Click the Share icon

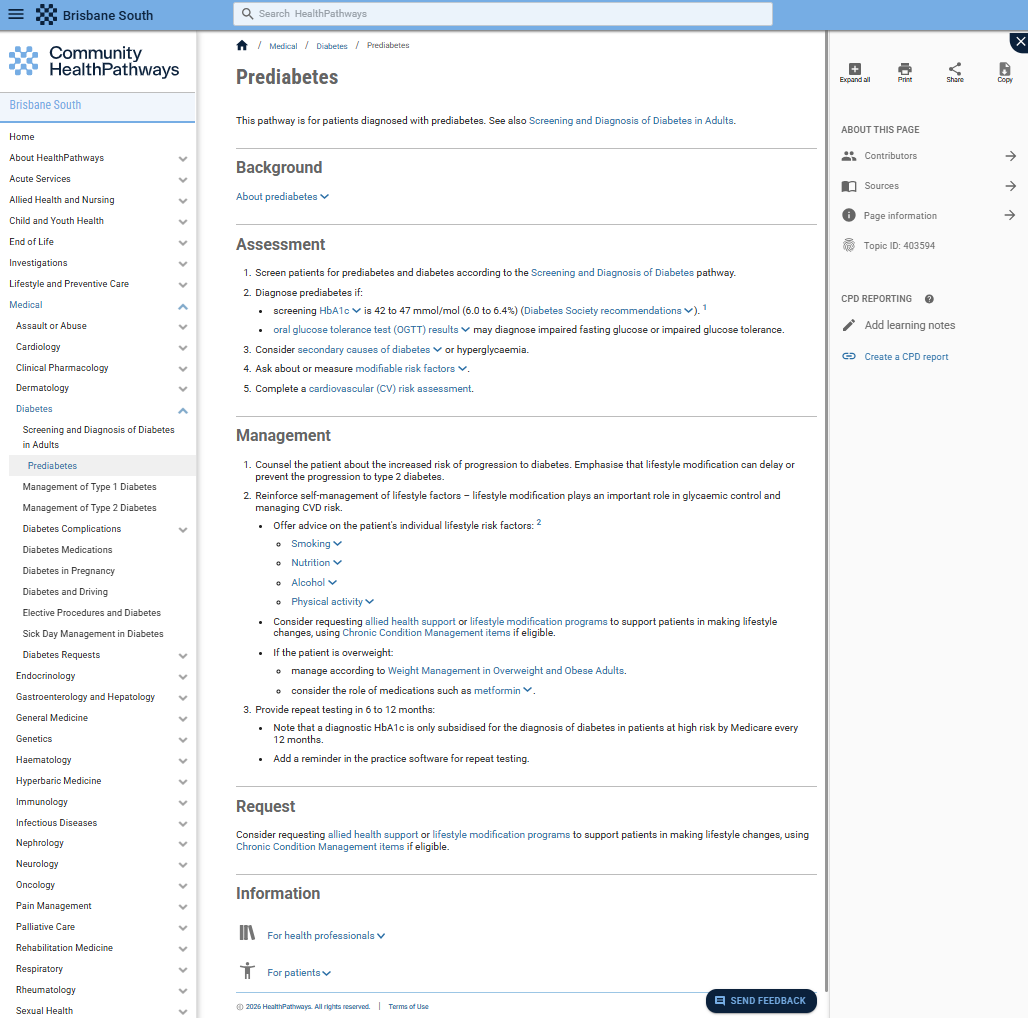tap(955, 71)
